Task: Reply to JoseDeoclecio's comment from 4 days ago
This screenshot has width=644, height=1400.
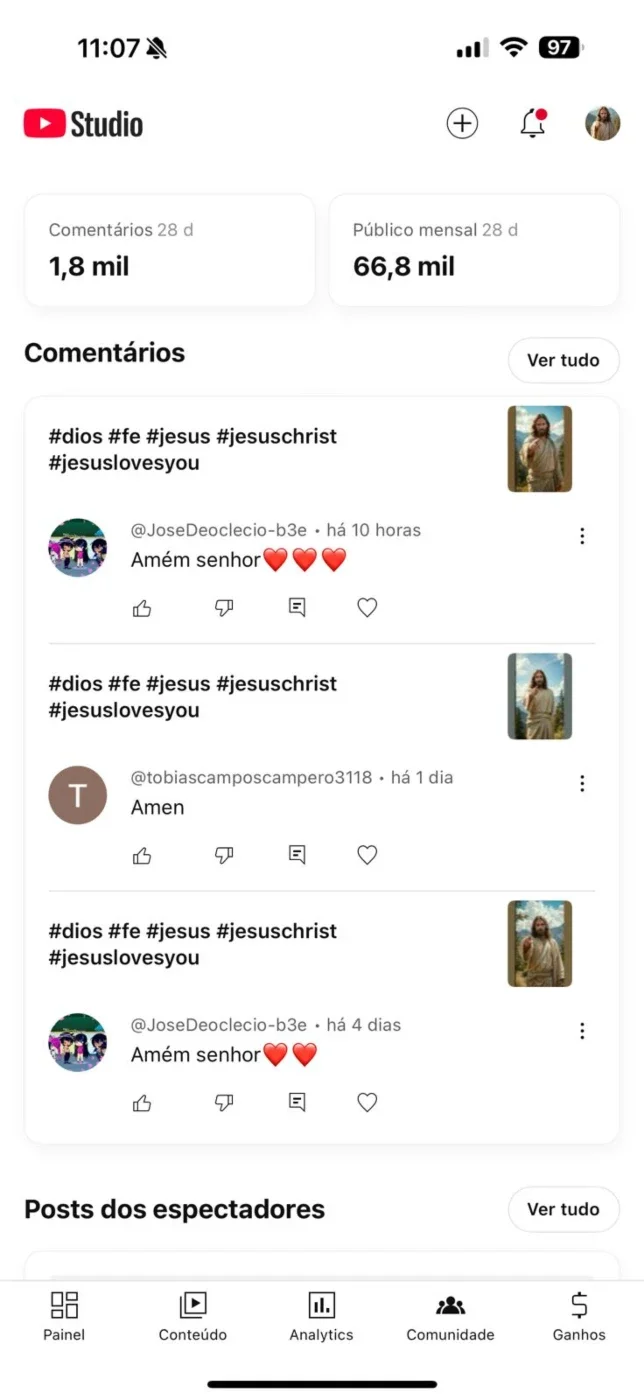Action: (x=297, y=1102)
